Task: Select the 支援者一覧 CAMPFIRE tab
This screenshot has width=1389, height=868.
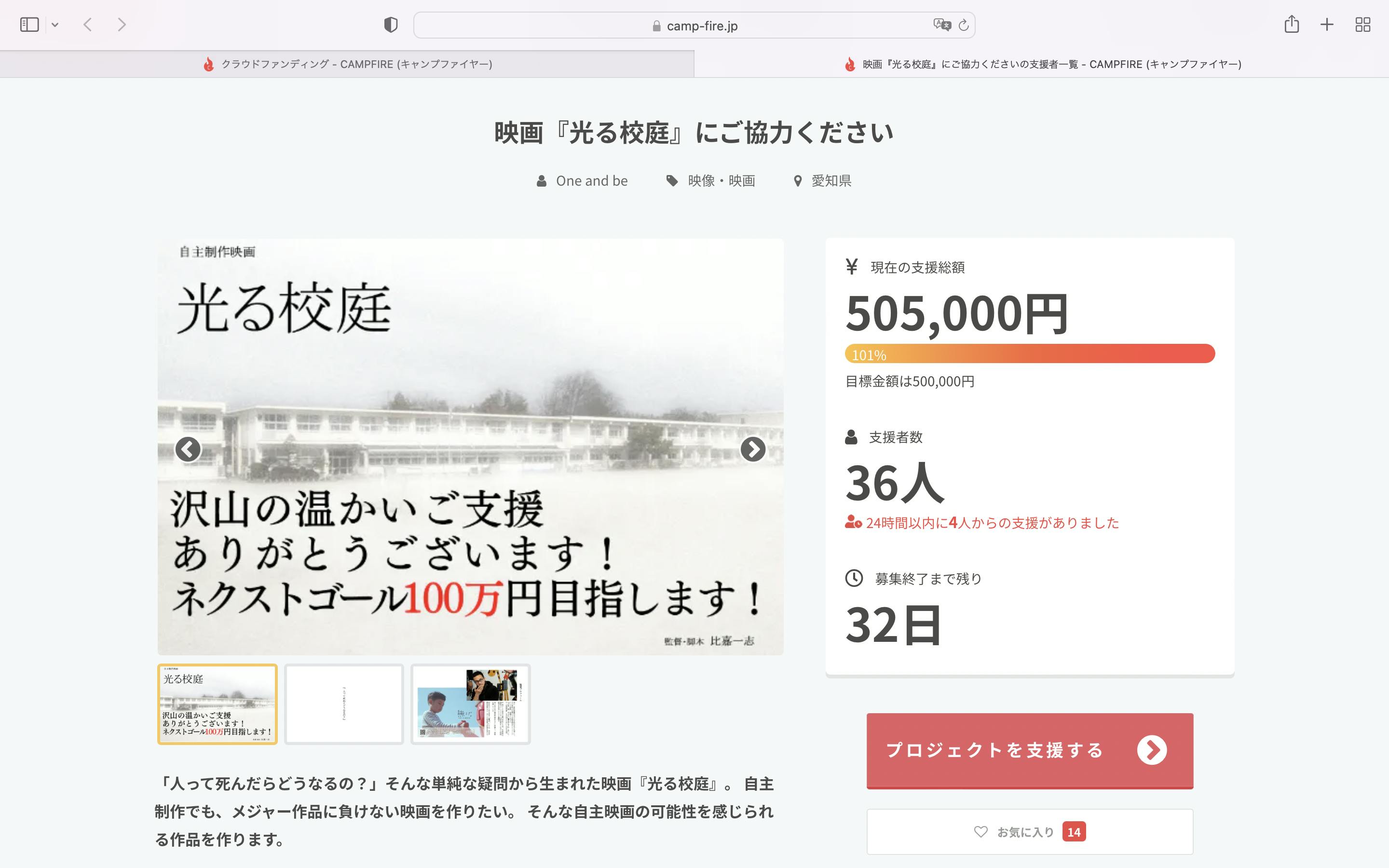Action: [x=1042, y=64]
